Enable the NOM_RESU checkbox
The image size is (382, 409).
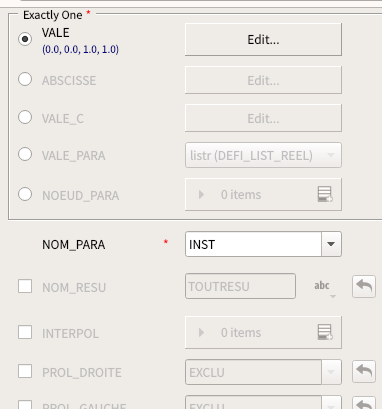25,286
